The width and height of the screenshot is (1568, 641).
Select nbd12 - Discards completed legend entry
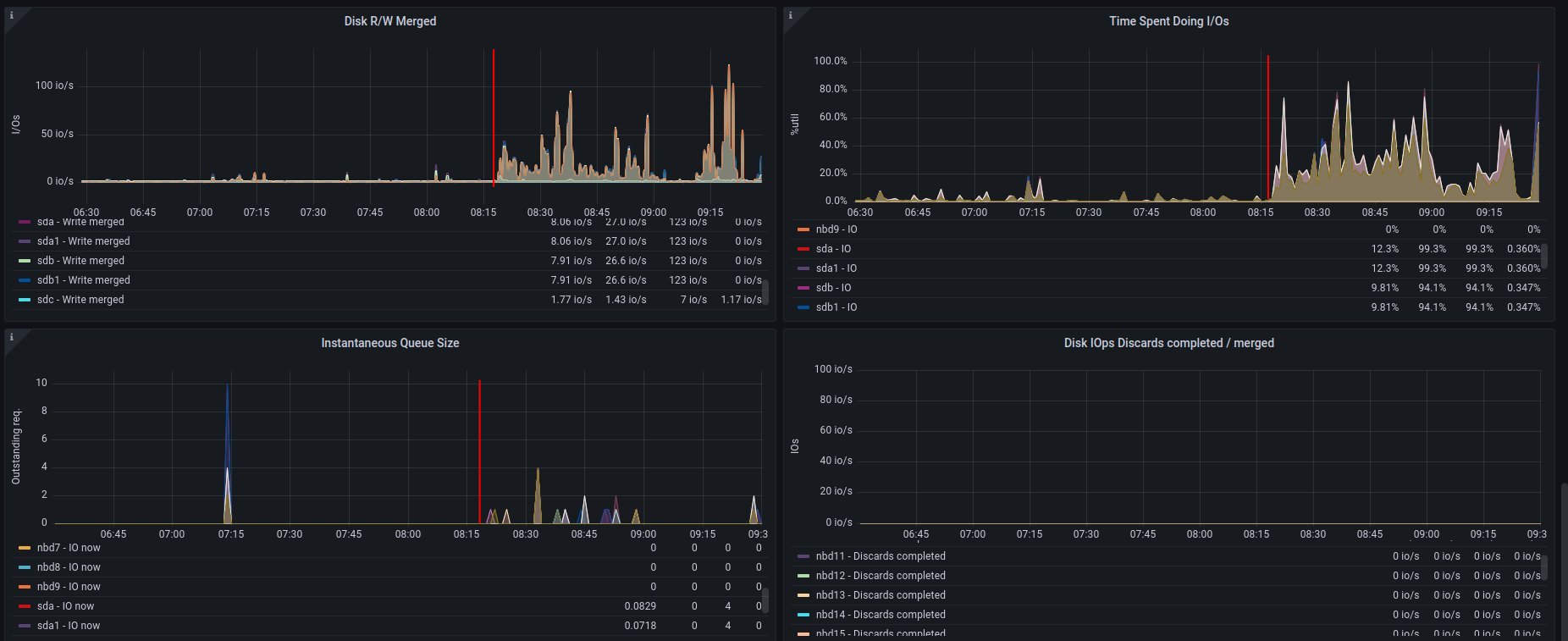coord(881,576)
